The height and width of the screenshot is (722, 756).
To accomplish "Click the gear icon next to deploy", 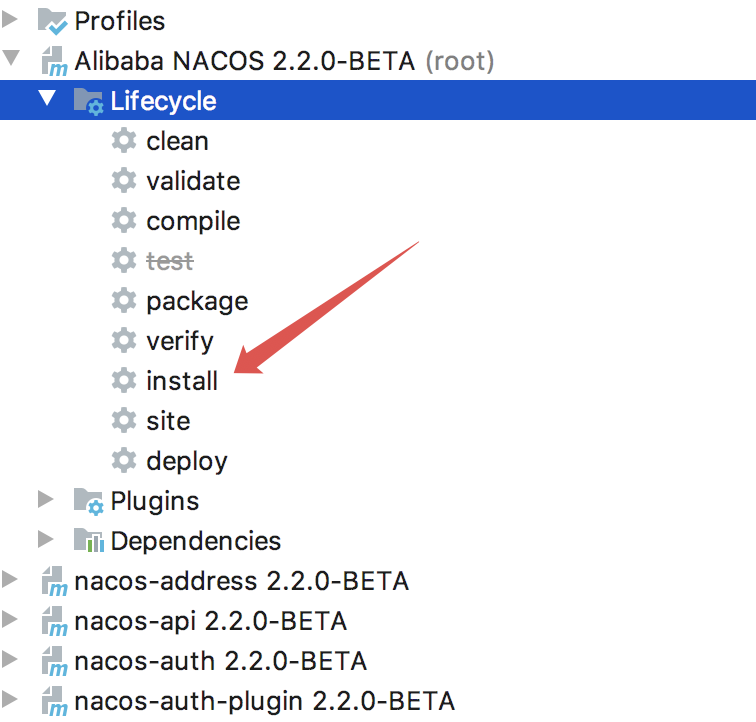I will (123, 461).
